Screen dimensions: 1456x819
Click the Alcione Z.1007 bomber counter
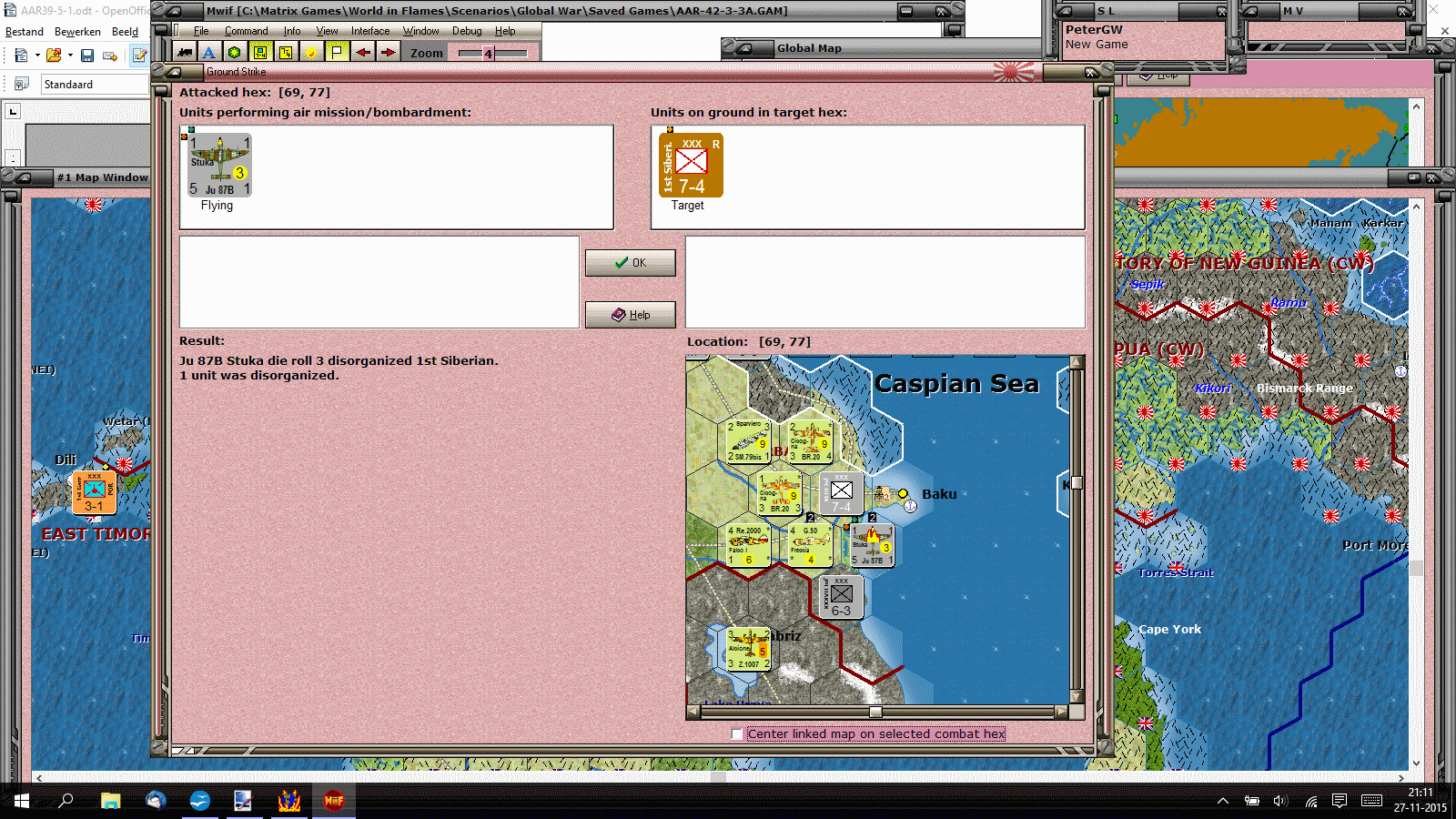[748, 650]
